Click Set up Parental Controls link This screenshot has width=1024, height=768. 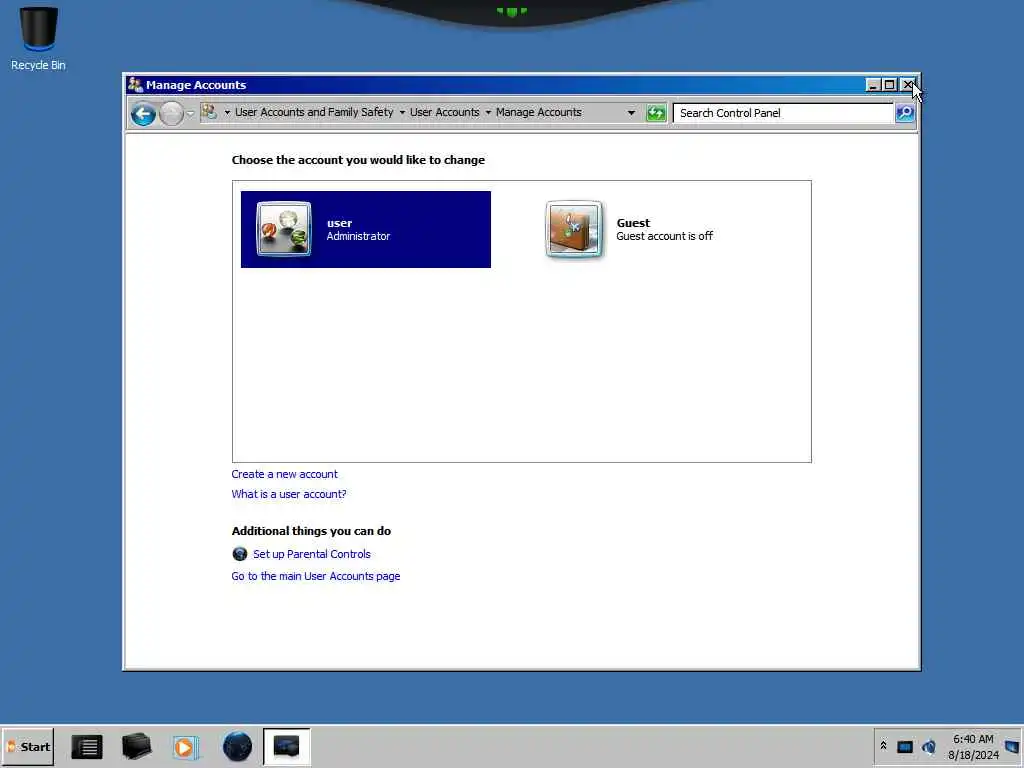(312, 554)
